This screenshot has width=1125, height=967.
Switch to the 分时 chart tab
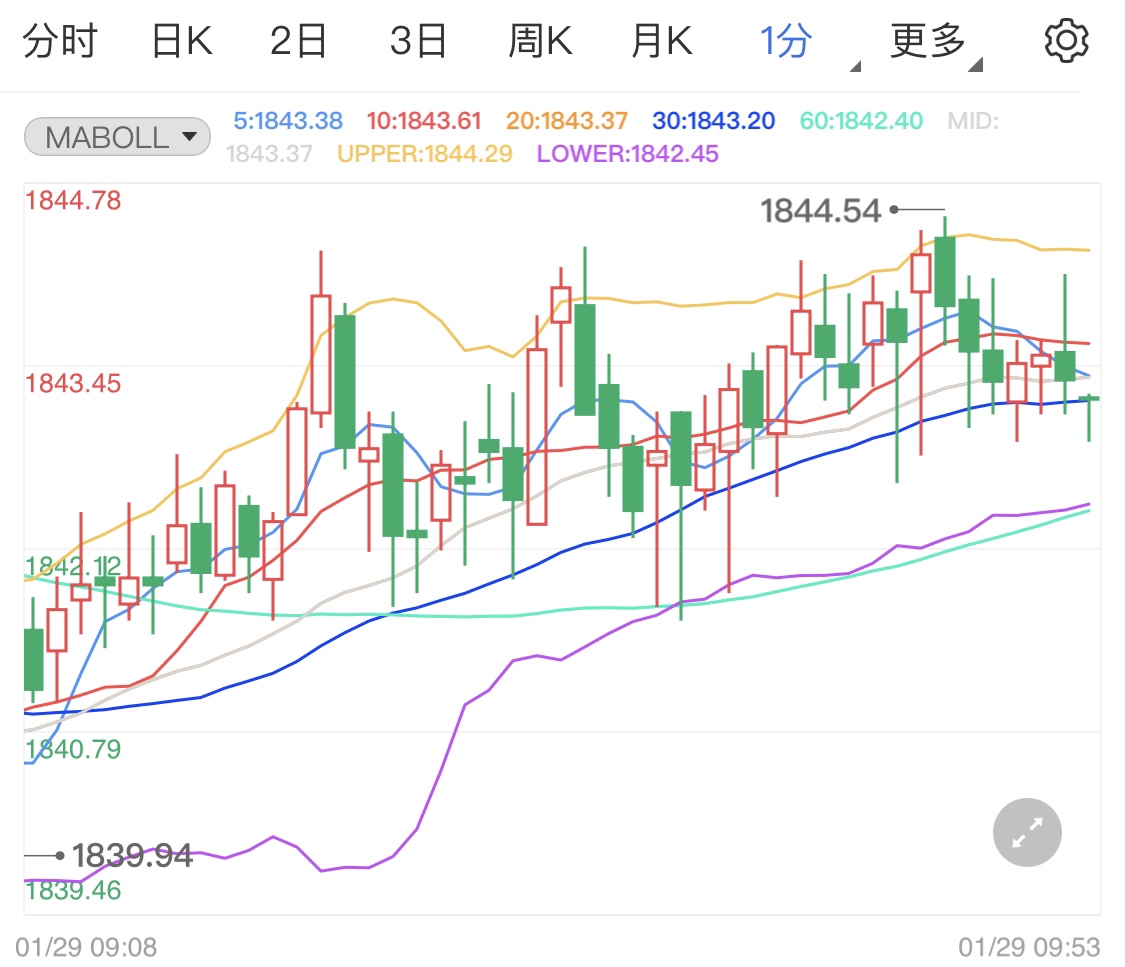point(60,40)
